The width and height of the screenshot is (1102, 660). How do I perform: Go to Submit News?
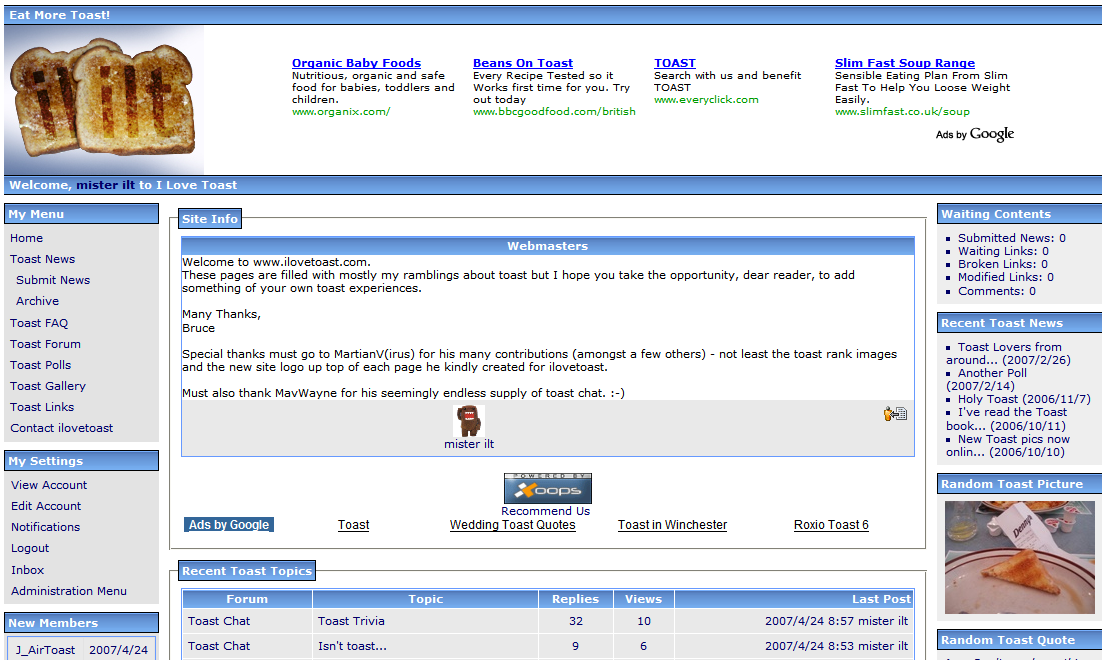point(53,280)
